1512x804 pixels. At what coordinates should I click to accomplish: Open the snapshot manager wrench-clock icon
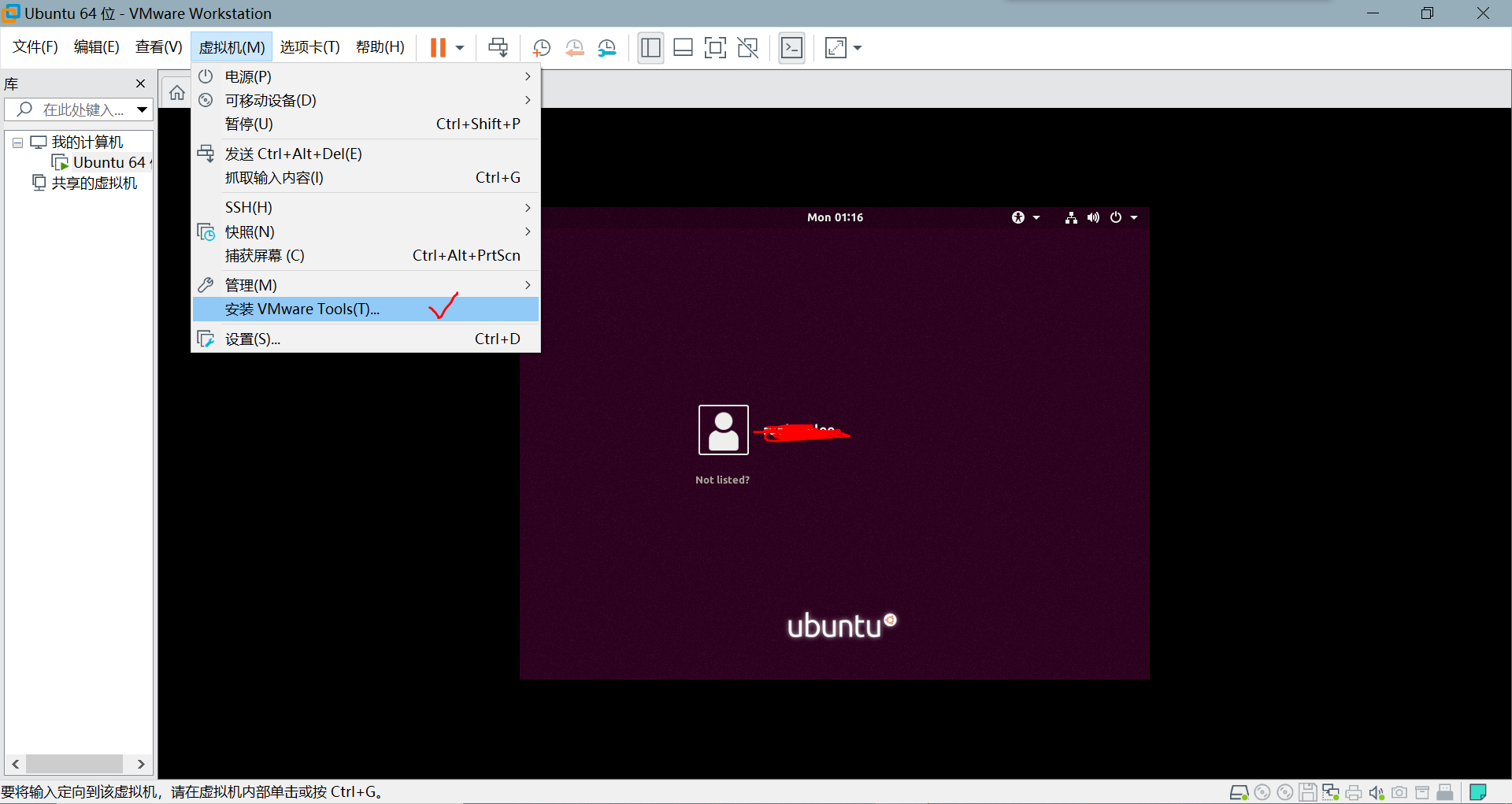pyautogui.click(x=606, y=48)
